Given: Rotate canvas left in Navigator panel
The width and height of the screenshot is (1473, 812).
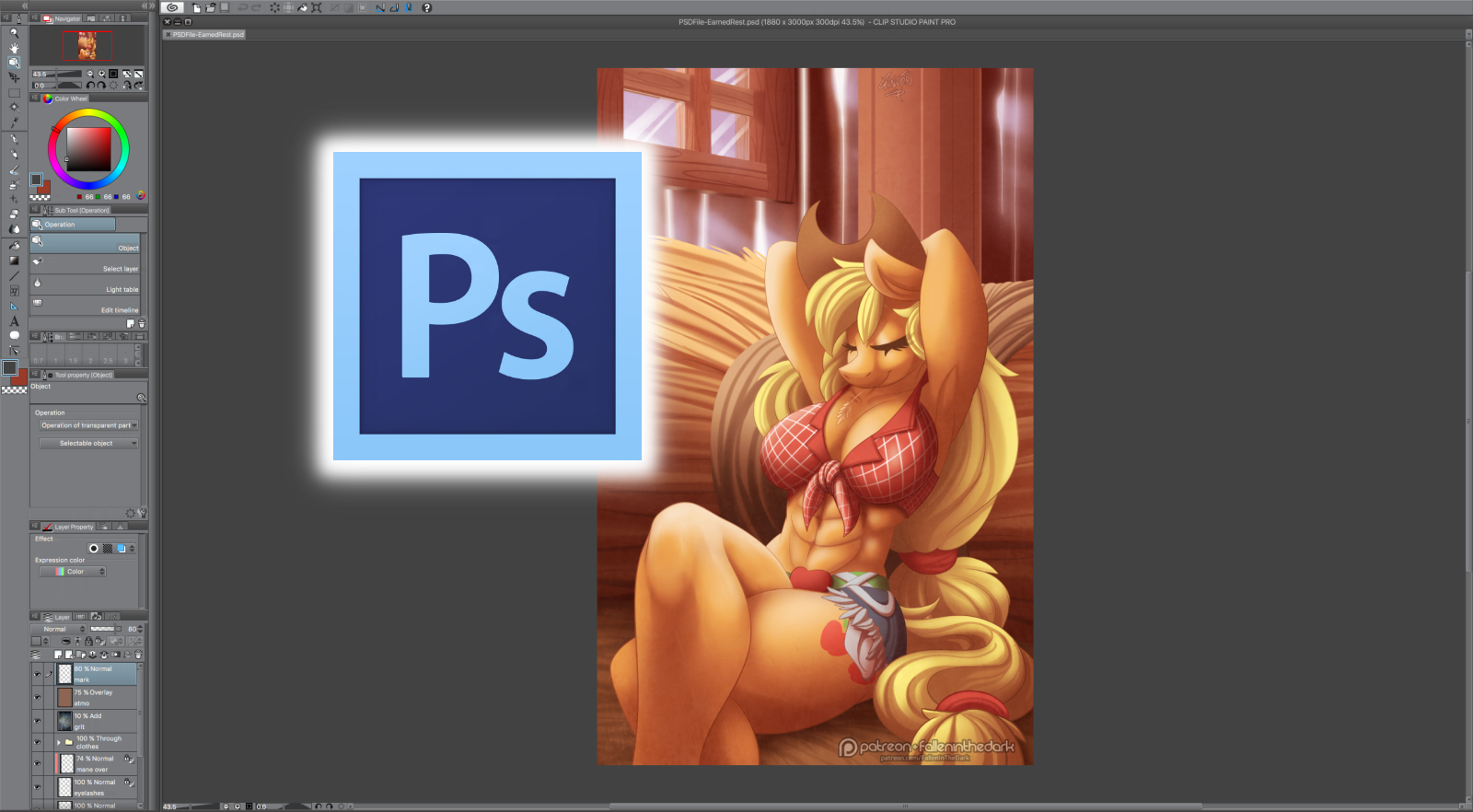Looking at the screenshot, I should pos(90,85).
